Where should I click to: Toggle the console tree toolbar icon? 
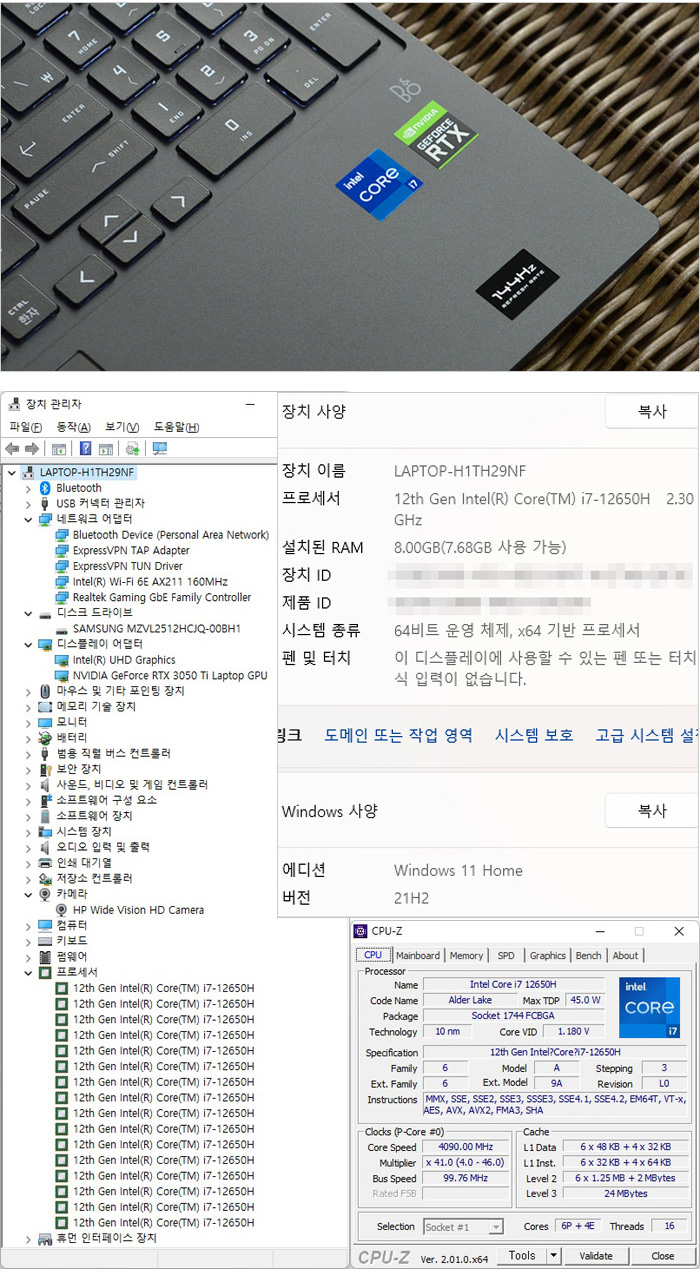coord(60,449)
